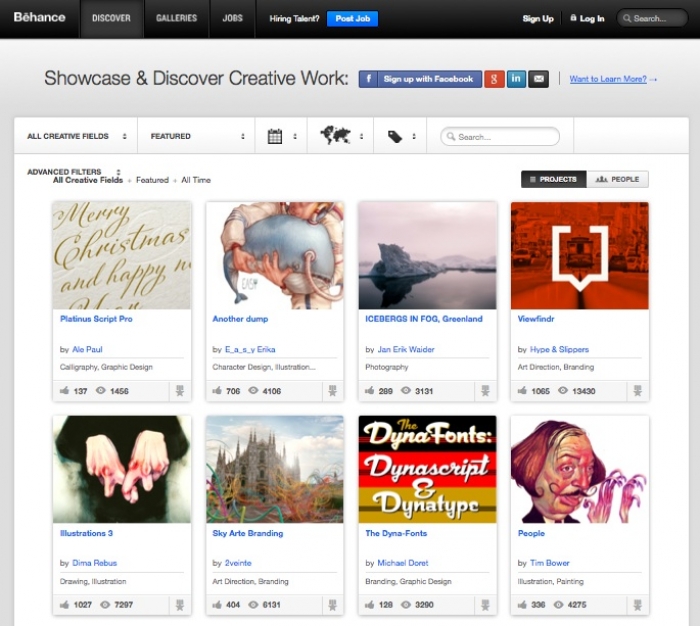This screenshot has width=700, height=626.
Task: Open the calendar time filter icon
Action: [275, 136]
